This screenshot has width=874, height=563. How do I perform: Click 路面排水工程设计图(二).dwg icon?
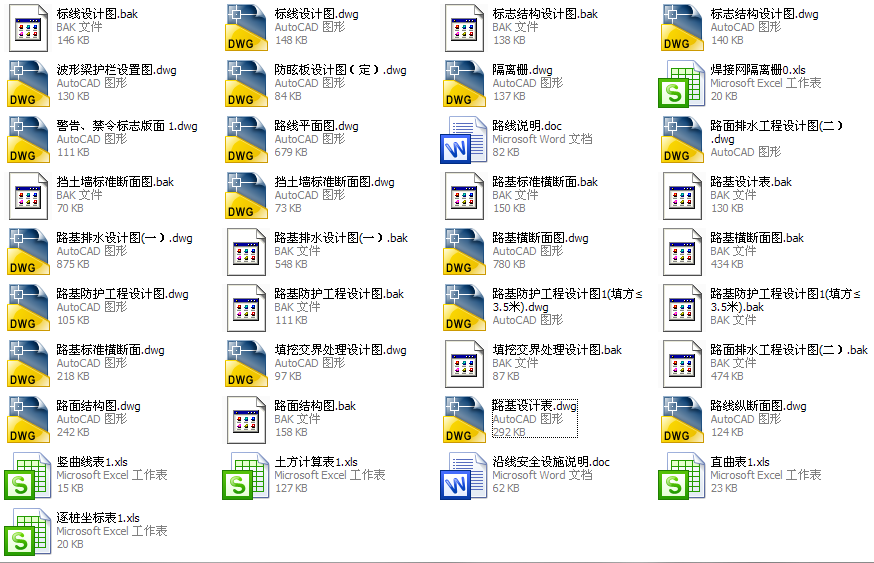pos(682,140)
